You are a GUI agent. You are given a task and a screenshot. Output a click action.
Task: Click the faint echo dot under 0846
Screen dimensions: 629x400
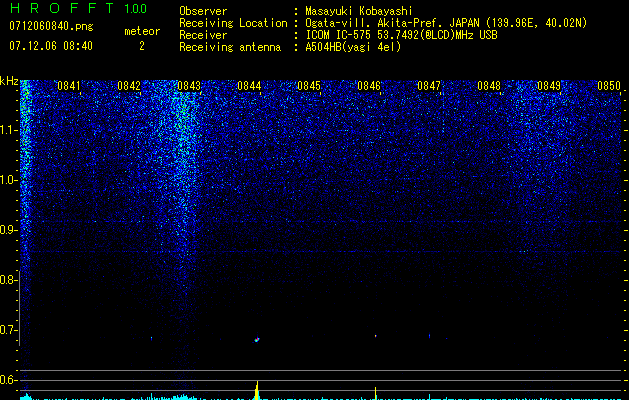375,336
